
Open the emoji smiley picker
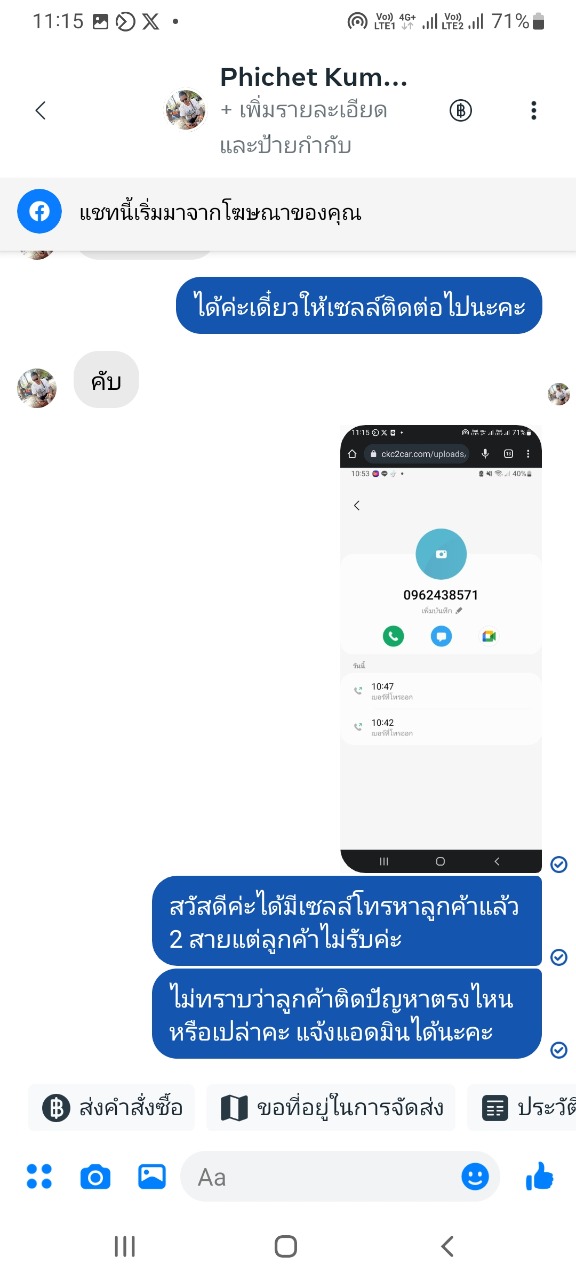tap(475, 1177)
